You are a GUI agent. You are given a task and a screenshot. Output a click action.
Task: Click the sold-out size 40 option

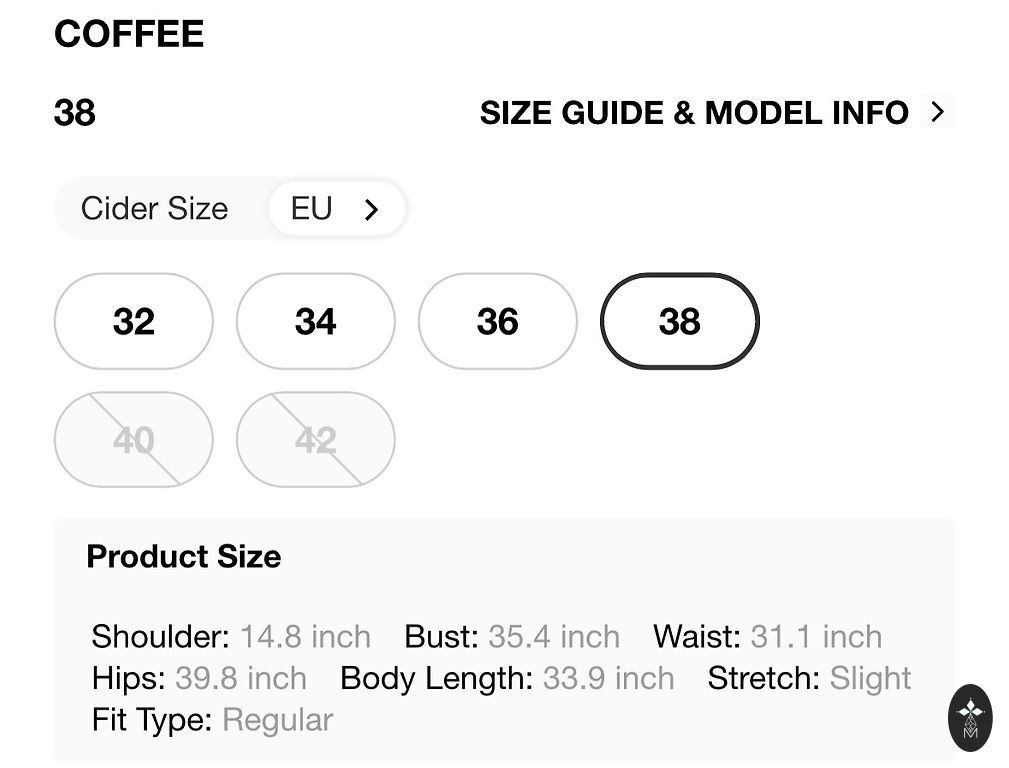tap(133, 439)
